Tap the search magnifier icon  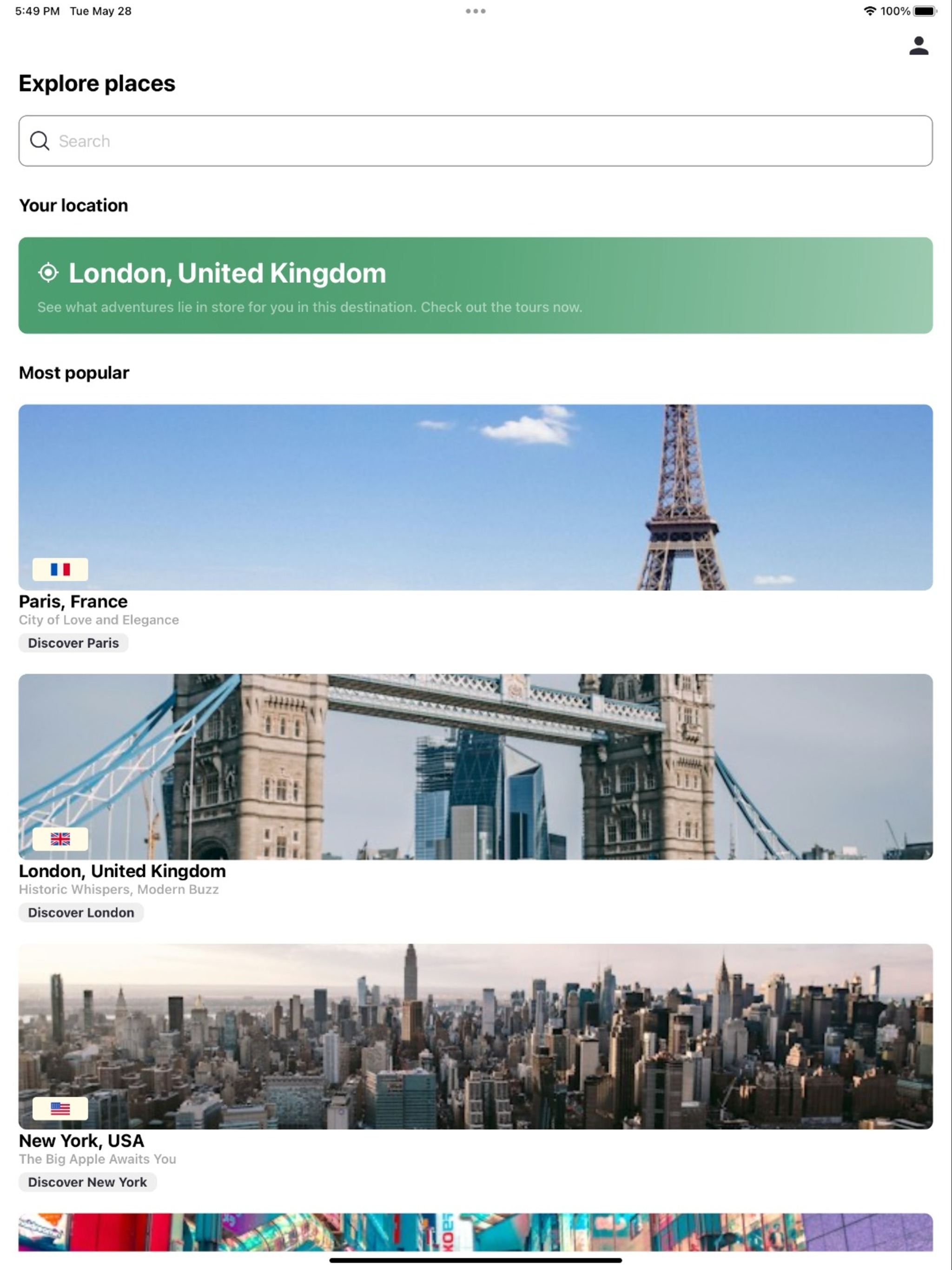(40, 141)
